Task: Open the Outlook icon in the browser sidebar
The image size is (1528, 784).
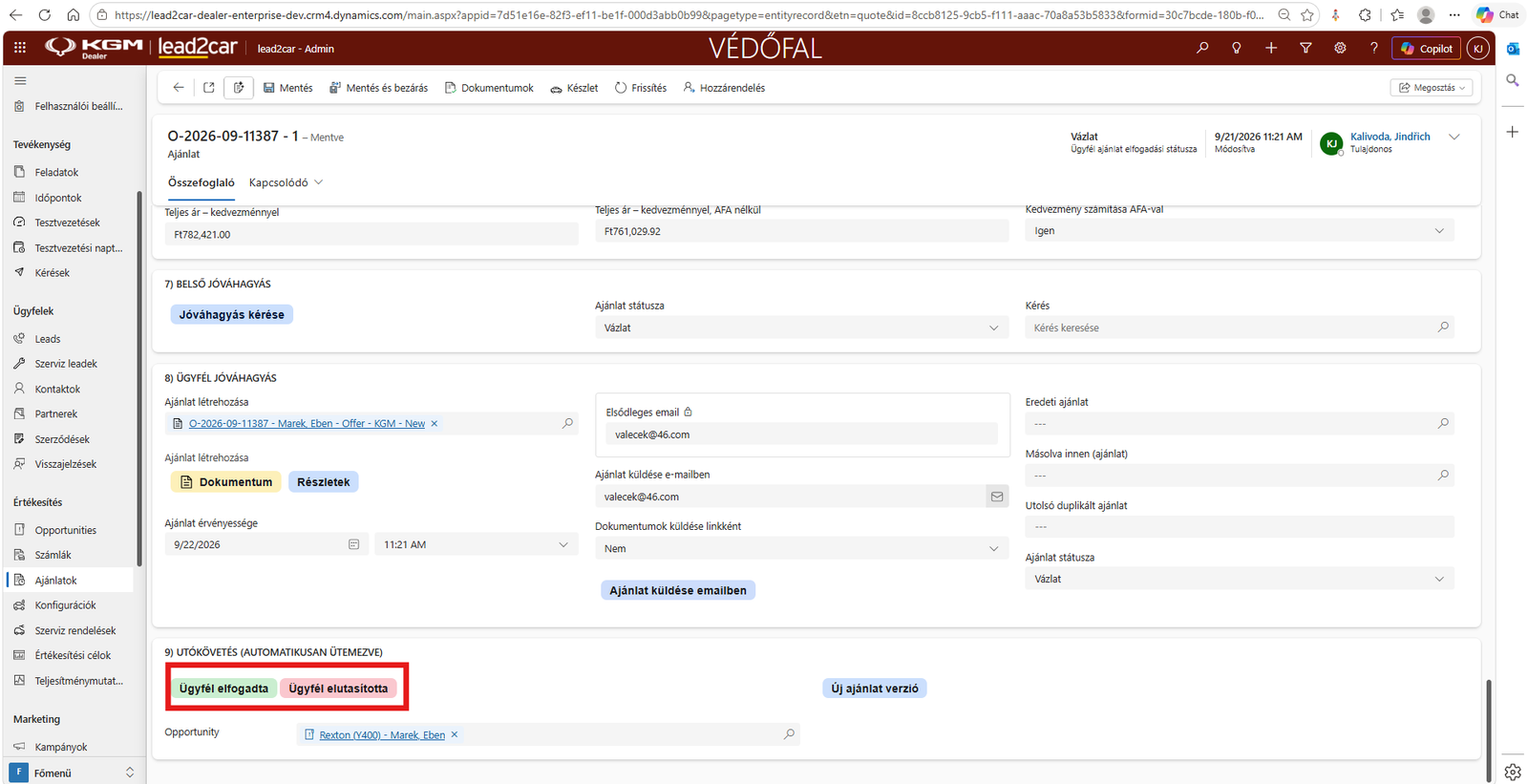Action: [x=1513, y=49]
